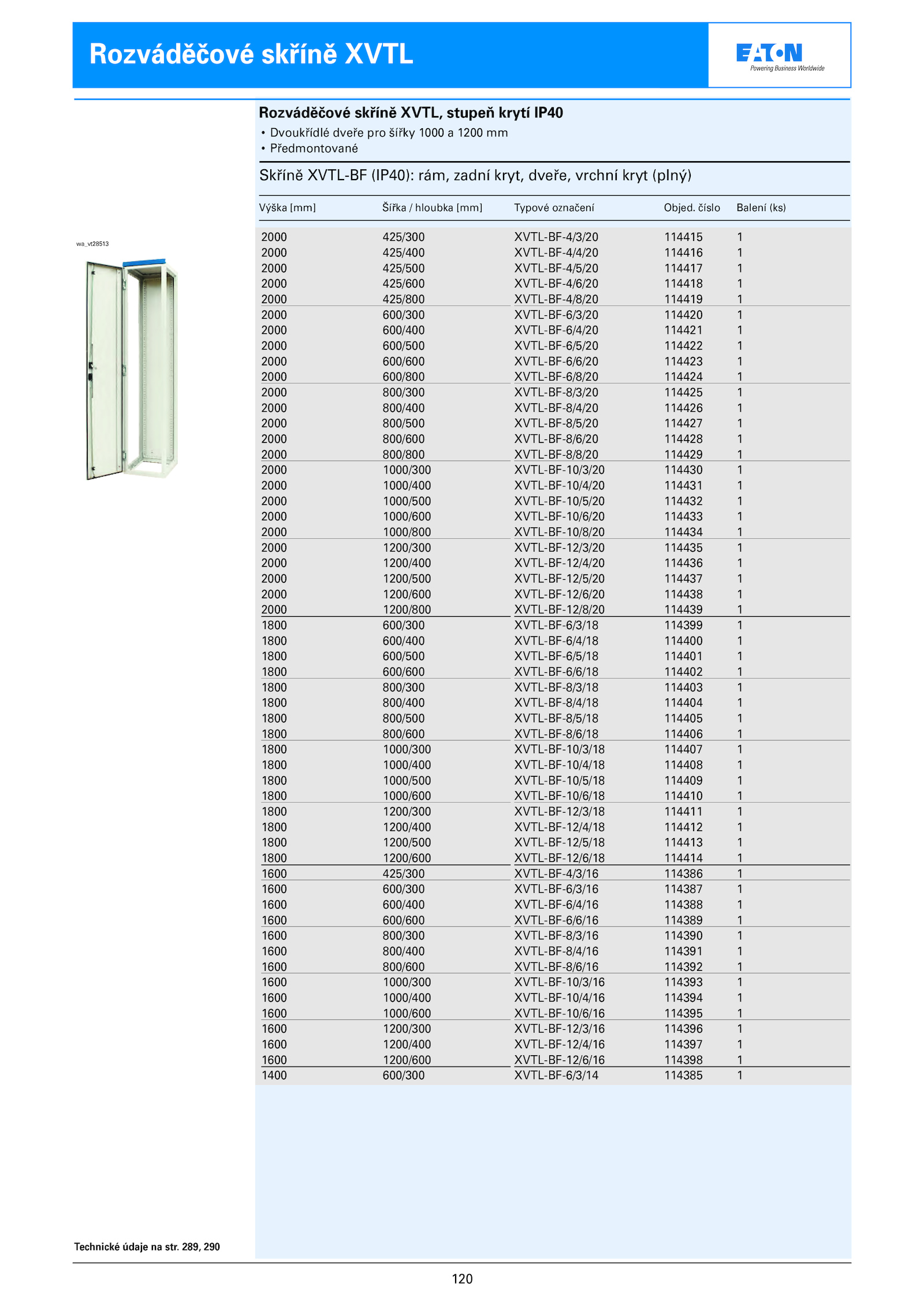Click the XVTL cabinet product image
Viewport: 924px width, 1307px height.
click(x=132, y=368)
